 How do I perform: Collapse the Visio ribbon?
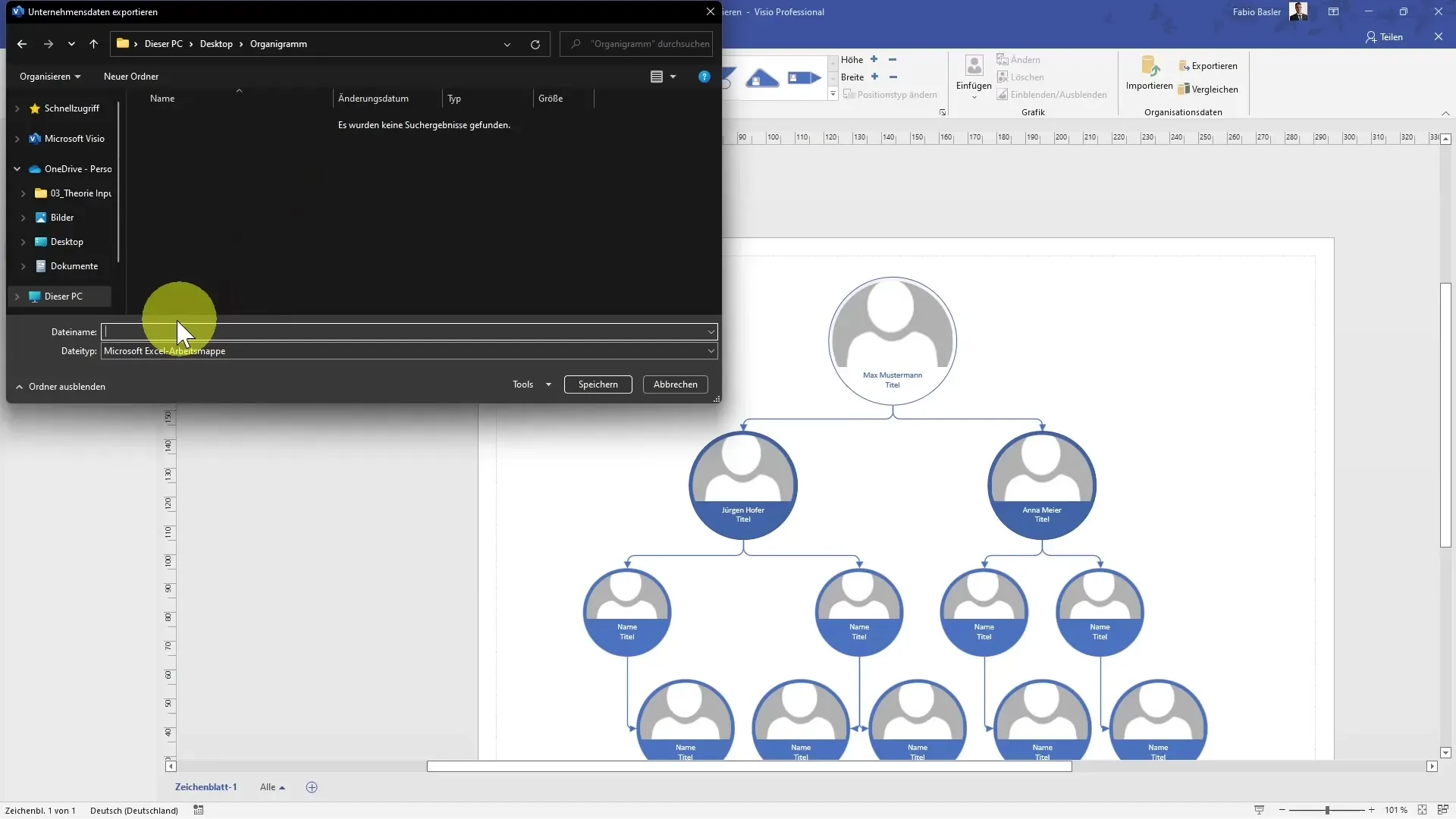(1445, 113)
